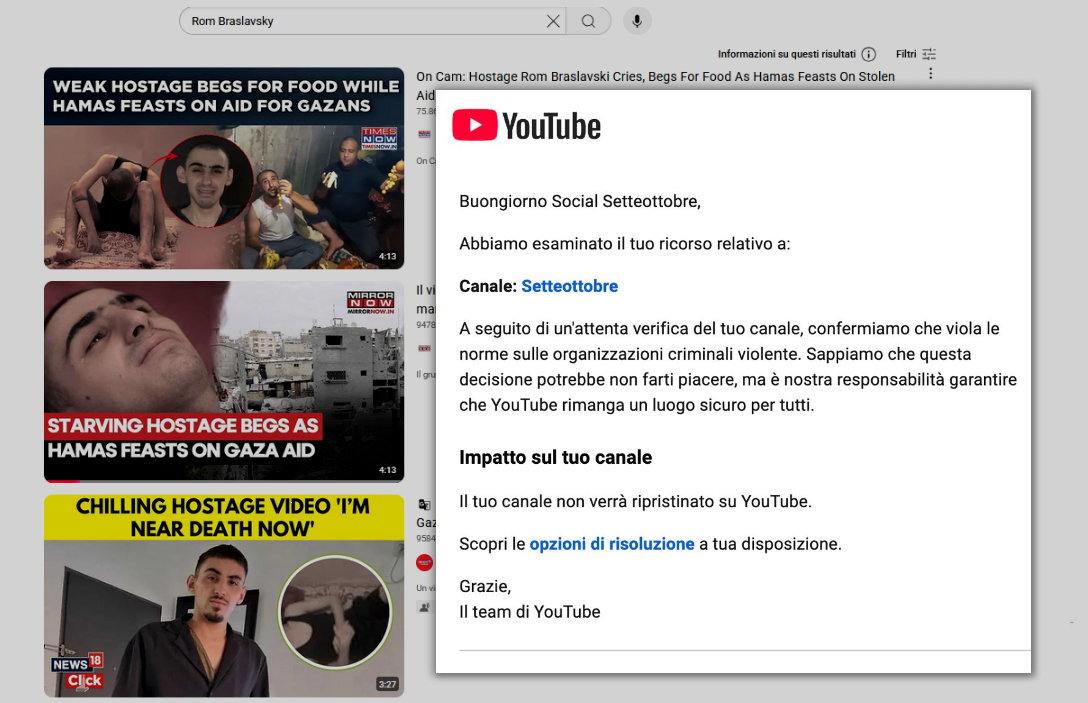Click the YouTube logo in the email
Image resolution: width=1088 pixels, height=703 pixels.
(527, 126)
